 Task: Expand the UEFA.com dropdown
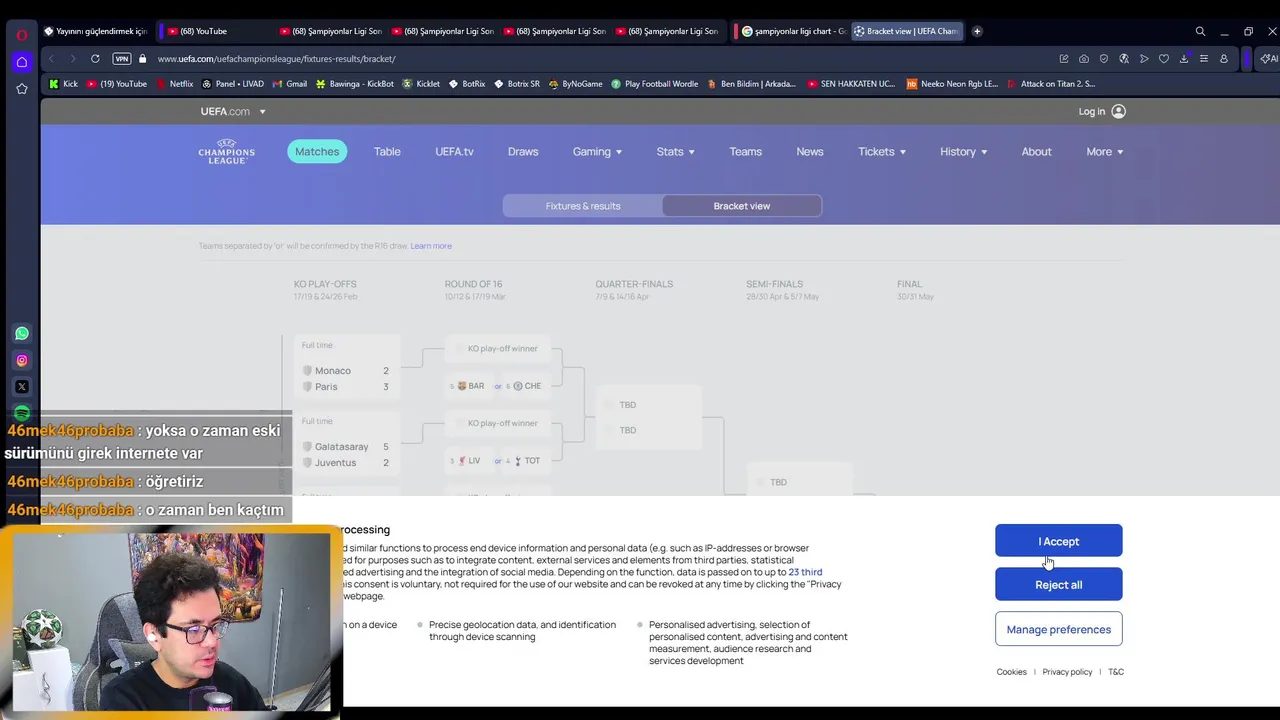(x=233, y=111)
